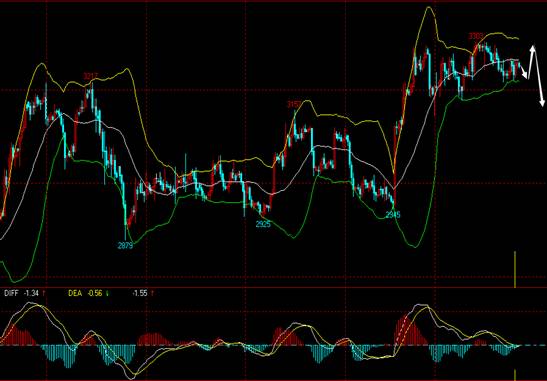This screenshot has height=381, width=547.
Task: Click the 2925 low price label
Action: 263,224
